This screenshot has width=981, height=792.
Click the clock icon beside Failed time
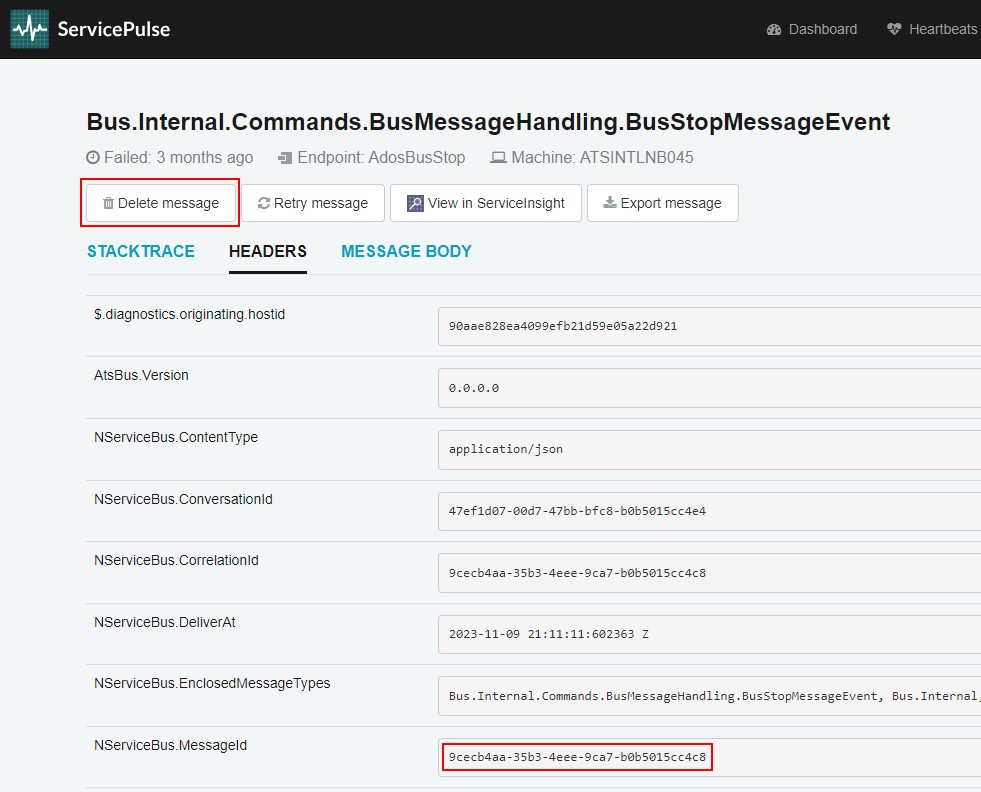(93, 158)
